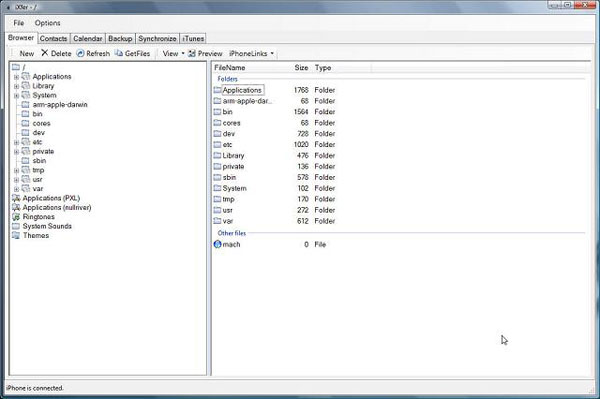Image resolution: width=600 pixels, height=399 pixels.
Task: Click the GetFiles icon in toolbar
Action: click(x=119, y=53)
